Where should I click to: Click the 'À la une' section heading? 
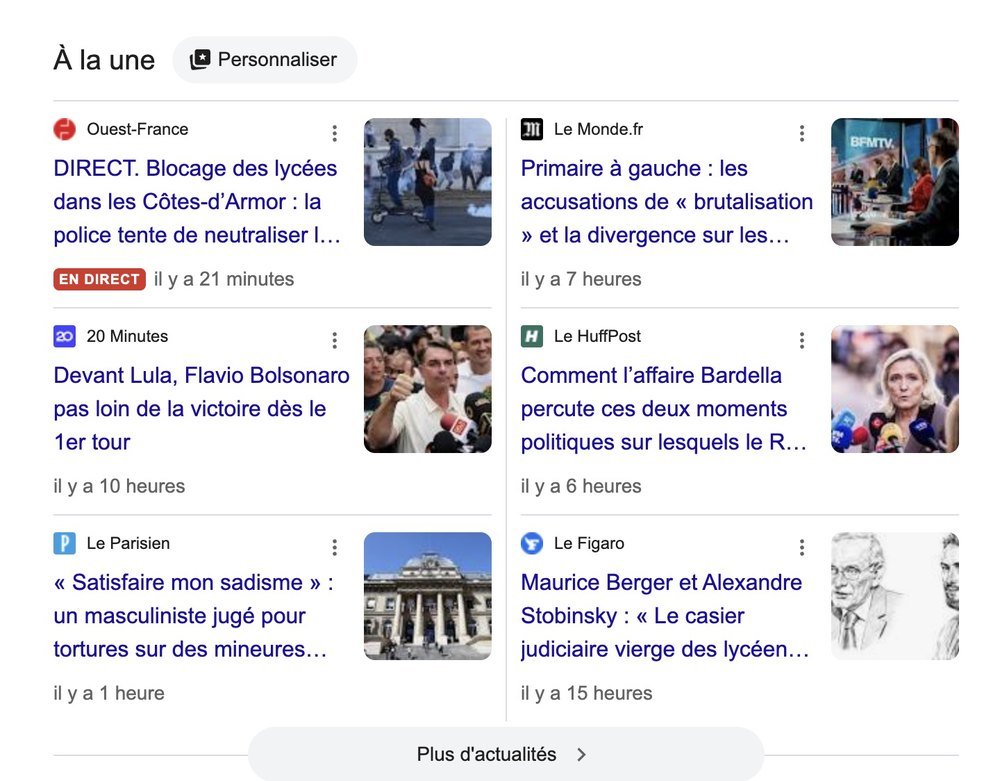[x=104, y=60]
